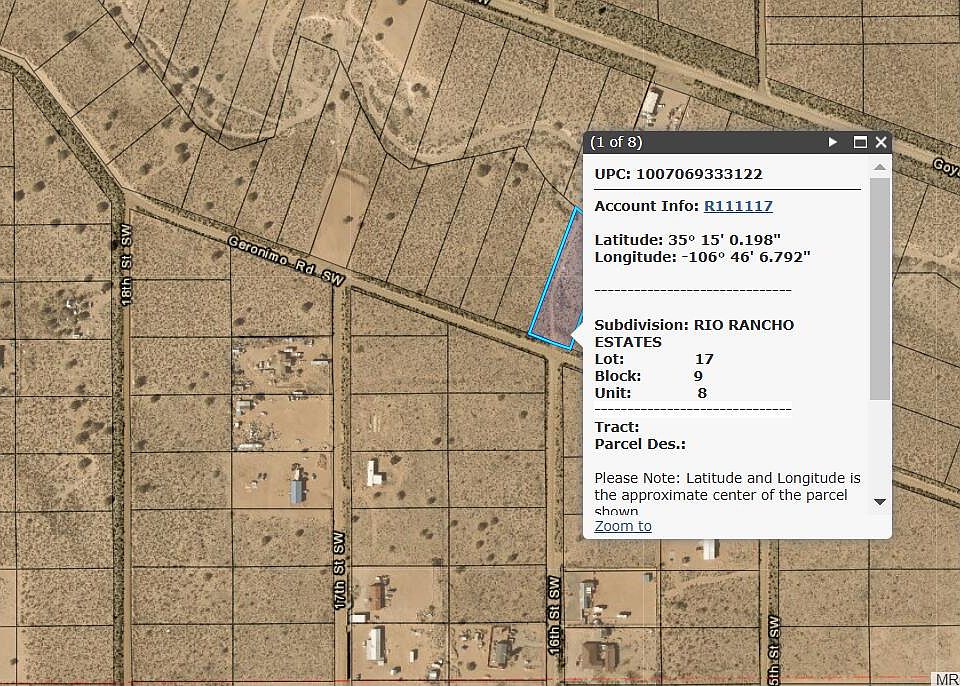Click the Please Note disclaimer text

point(727,494)
